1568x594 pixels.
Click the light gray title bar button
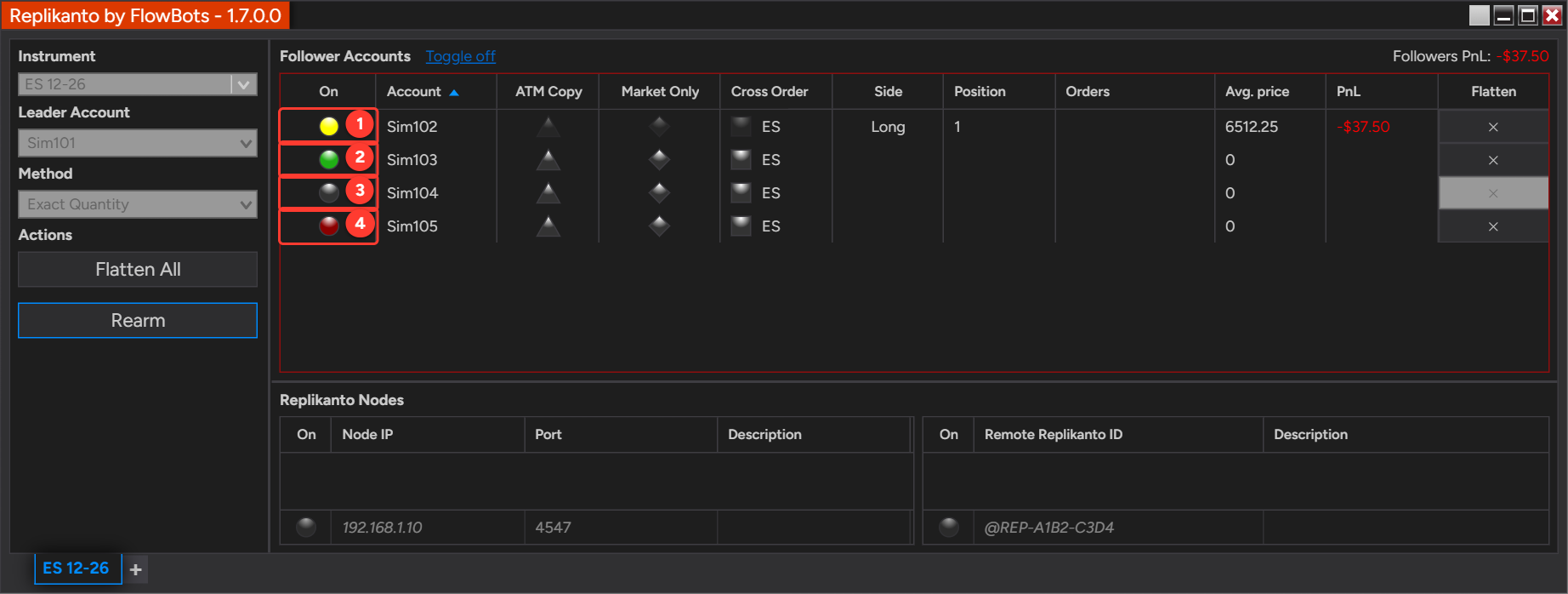click(x=1480, y=15)
